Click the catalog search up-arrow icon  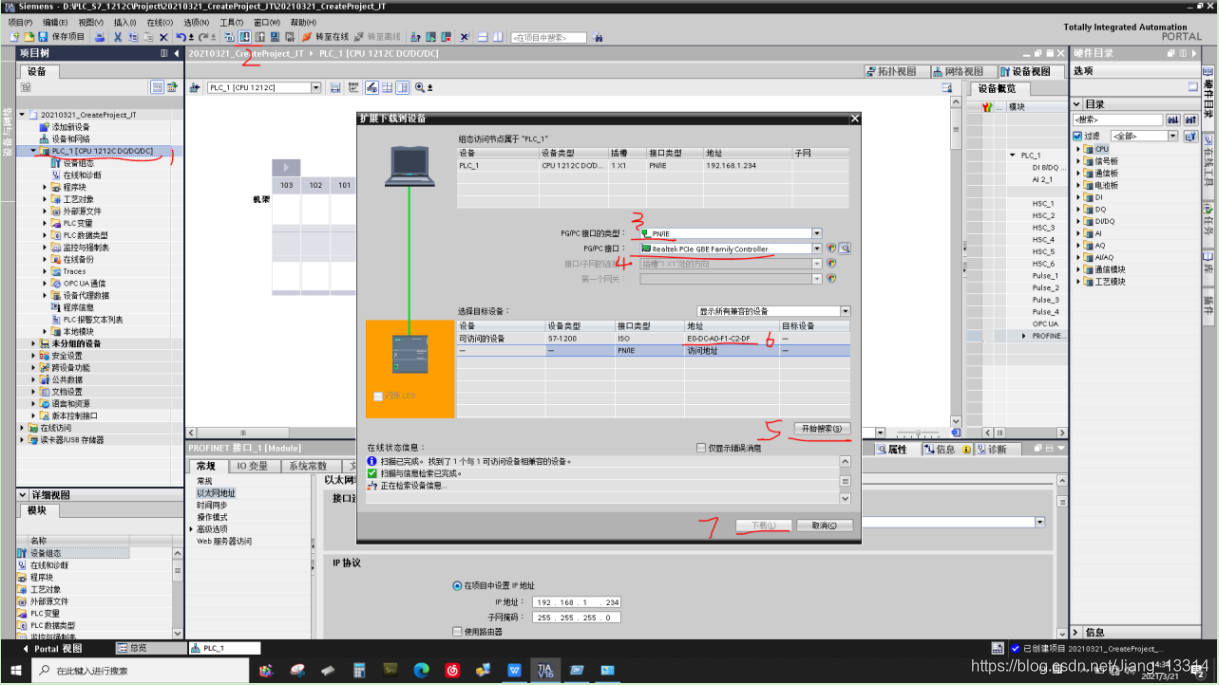tap(1189, 120)
